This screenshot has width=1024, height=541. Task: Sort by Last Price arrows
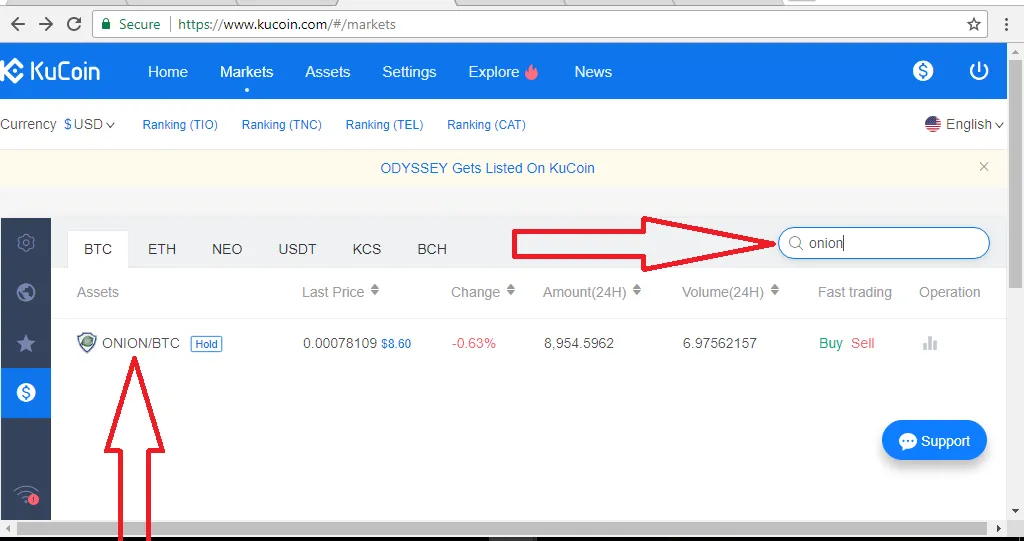point(375,289)
